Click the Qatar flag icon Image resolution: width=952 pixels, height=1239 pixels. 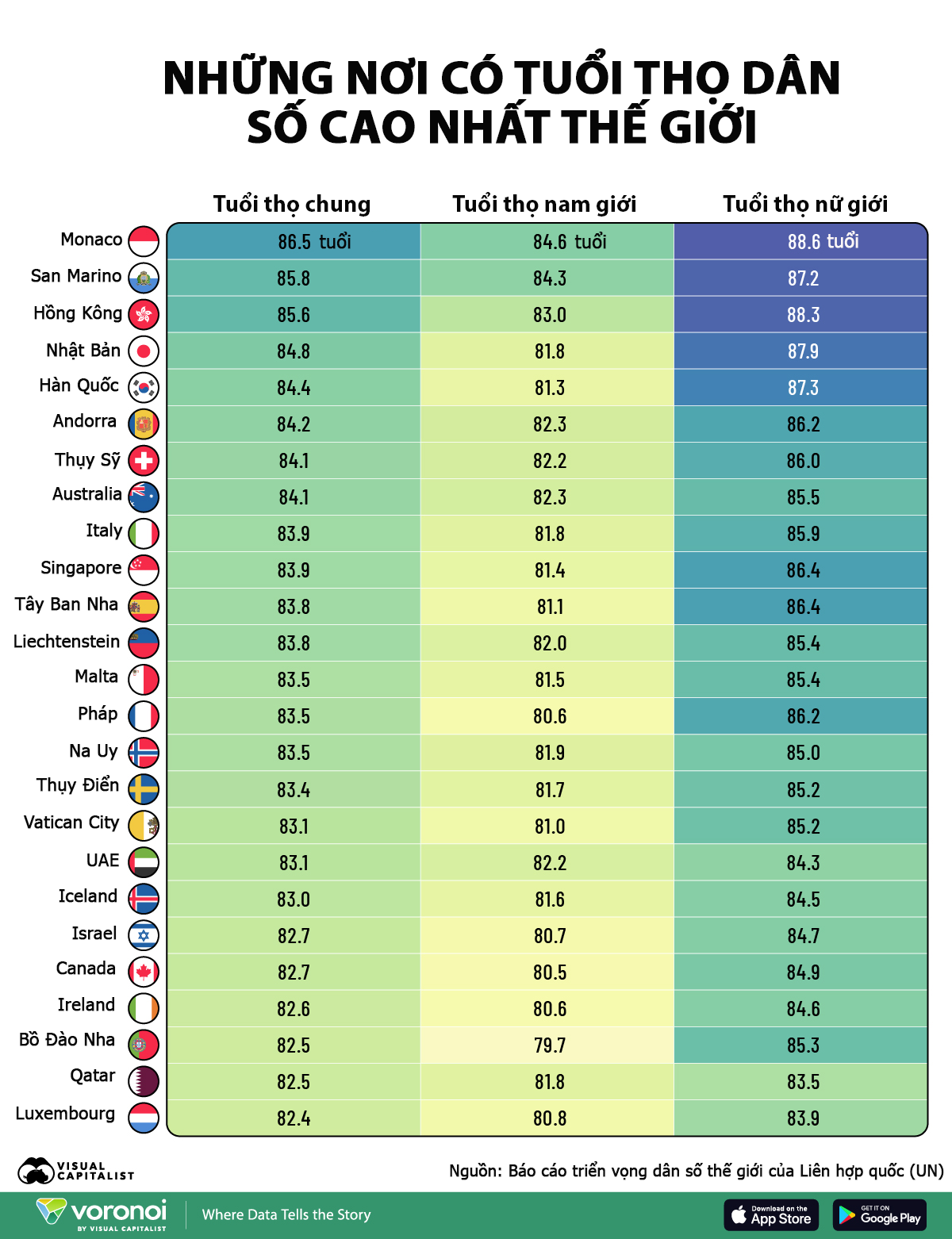(144, 1081)
